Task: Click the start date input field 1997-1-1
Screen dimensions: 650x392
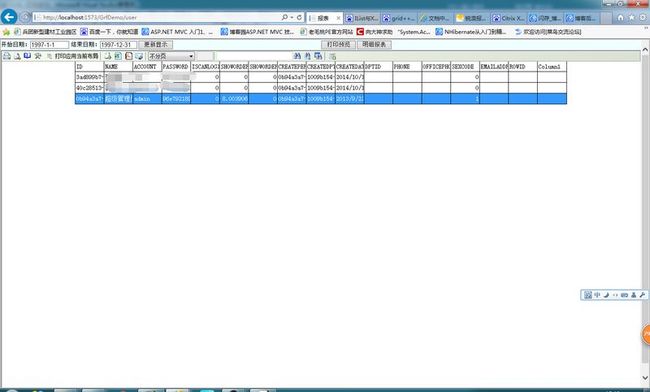Action: [49, 45]
